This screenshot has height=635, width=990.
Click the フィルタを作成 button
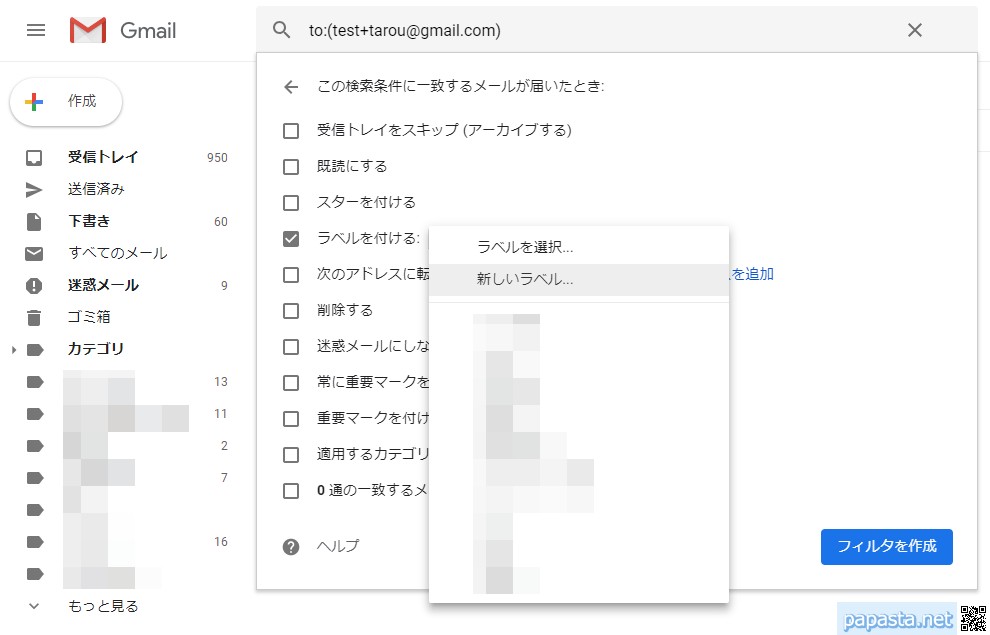[x=886, y=546]
